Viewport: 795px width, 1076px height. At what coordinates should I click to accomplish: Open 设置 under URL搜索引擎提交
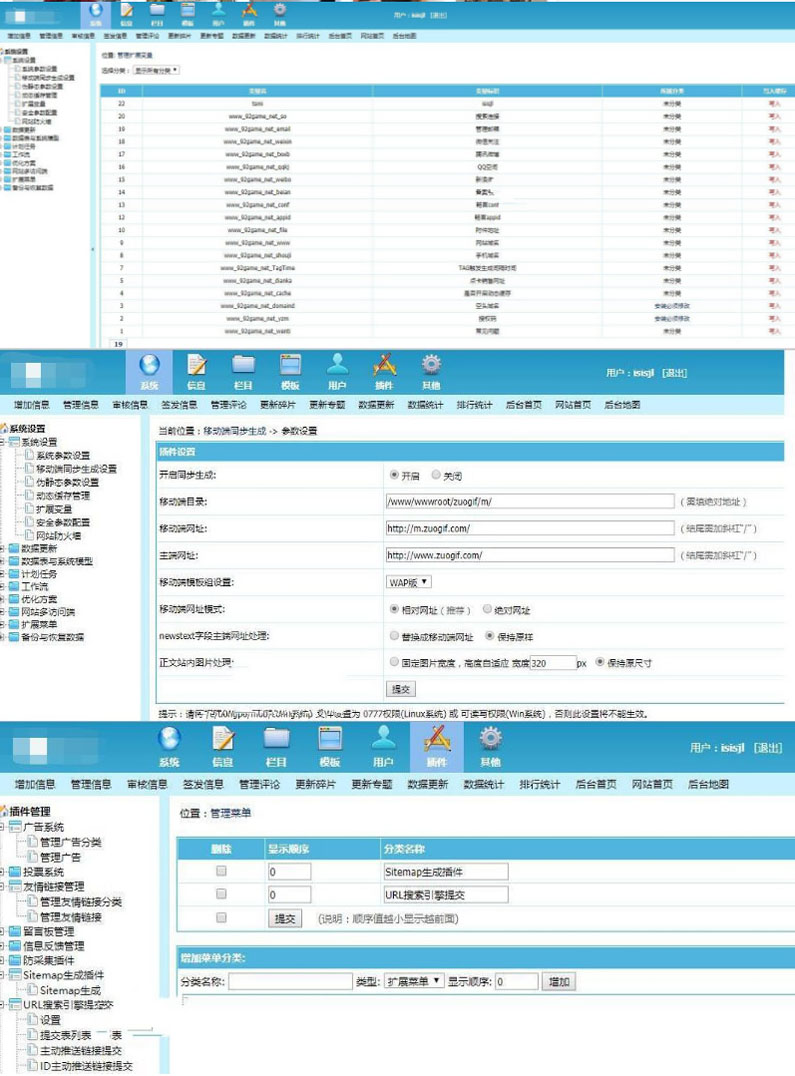(50, 1020)
